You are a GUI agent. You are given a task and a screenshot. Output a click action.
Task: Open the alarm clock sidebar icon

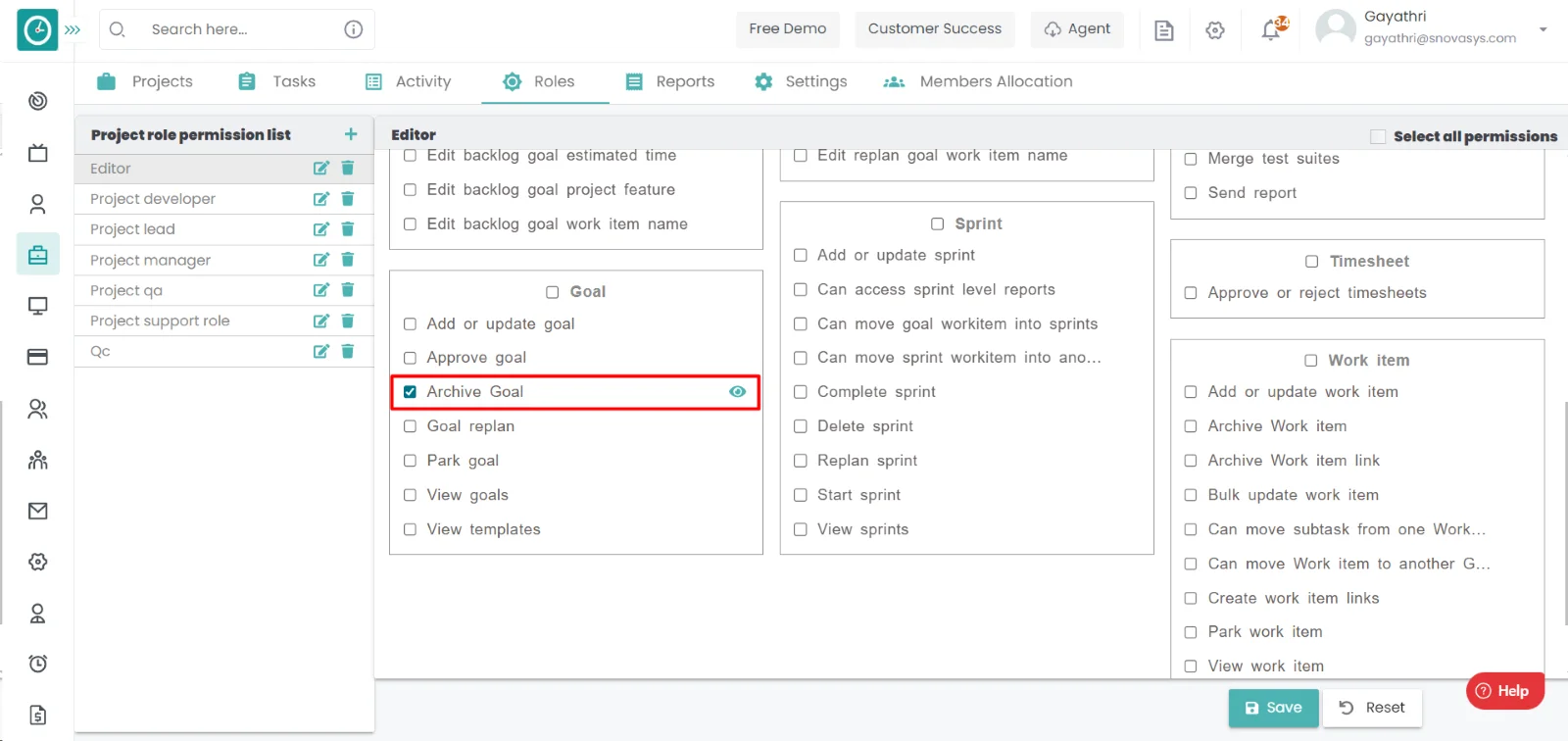[x=38, y=664]
